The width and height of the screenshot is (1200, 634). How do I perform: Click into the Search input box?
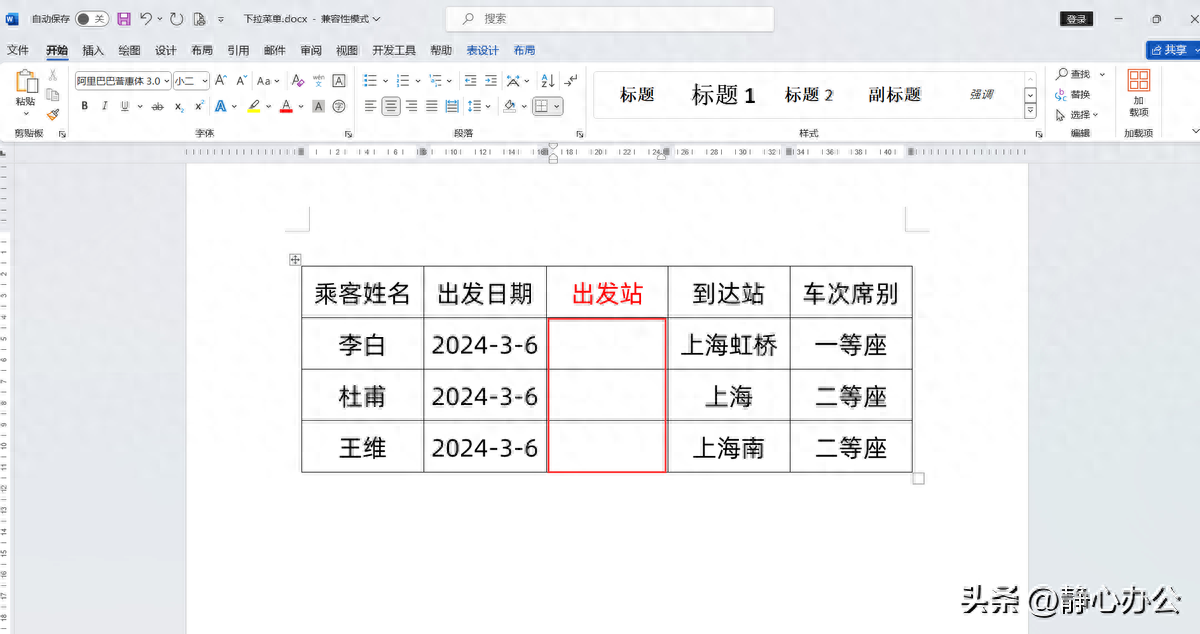[x=610, y=19]
